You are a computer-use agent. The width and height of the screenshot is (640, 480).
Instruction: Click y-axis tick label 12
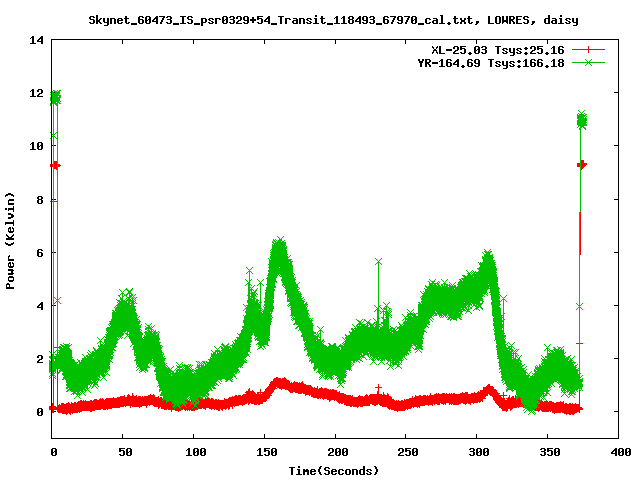click(x=36, y=93)
